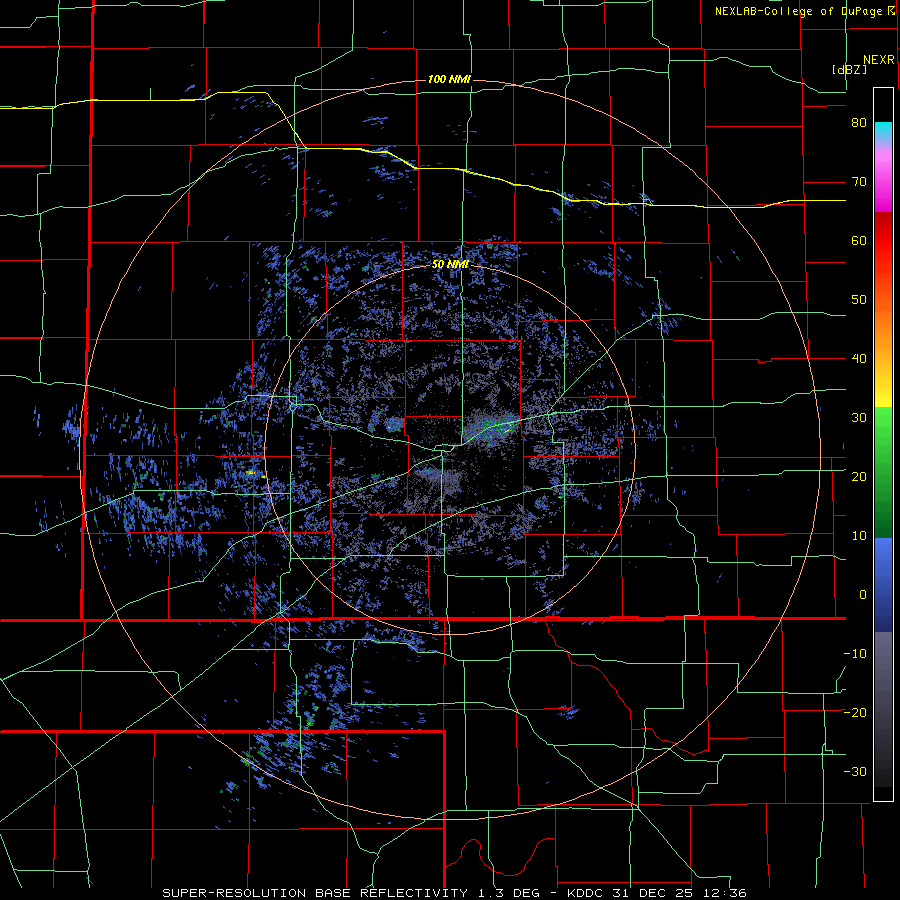Click the -10 value on dBZ scale
The height and width of the screenshot is (900, 900).
click(x=855, y=654)
